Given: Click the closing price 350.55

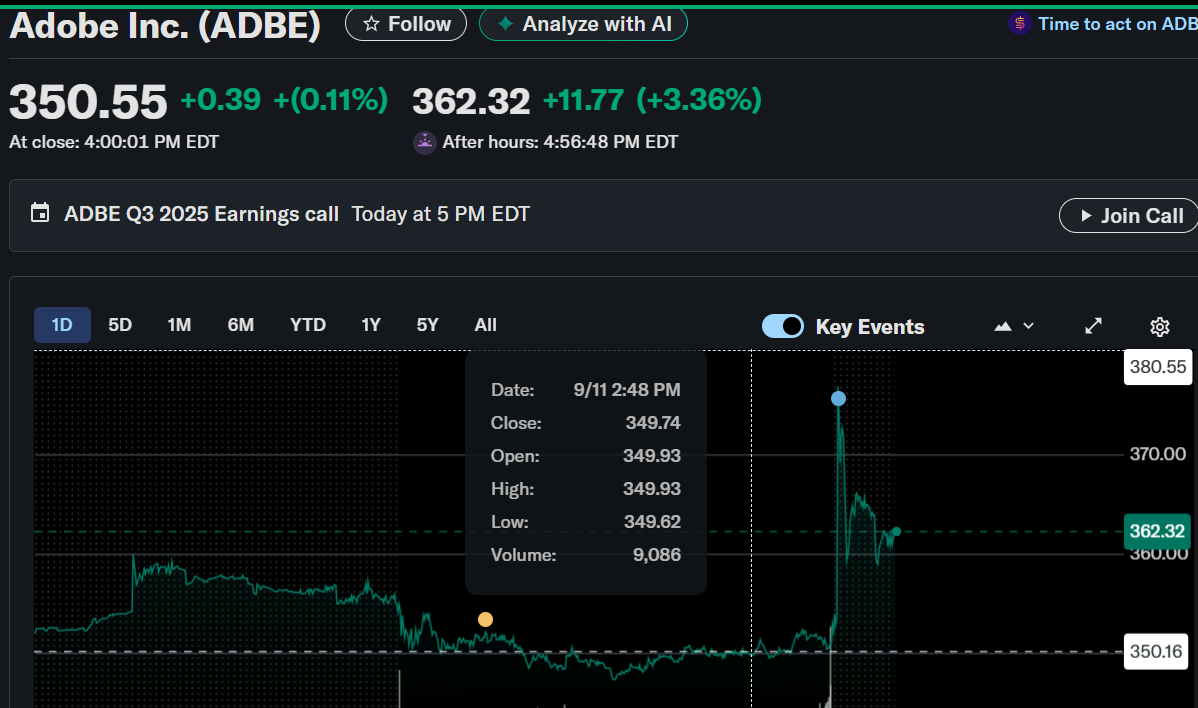Looking at the screenshot, I should (88, 102).
